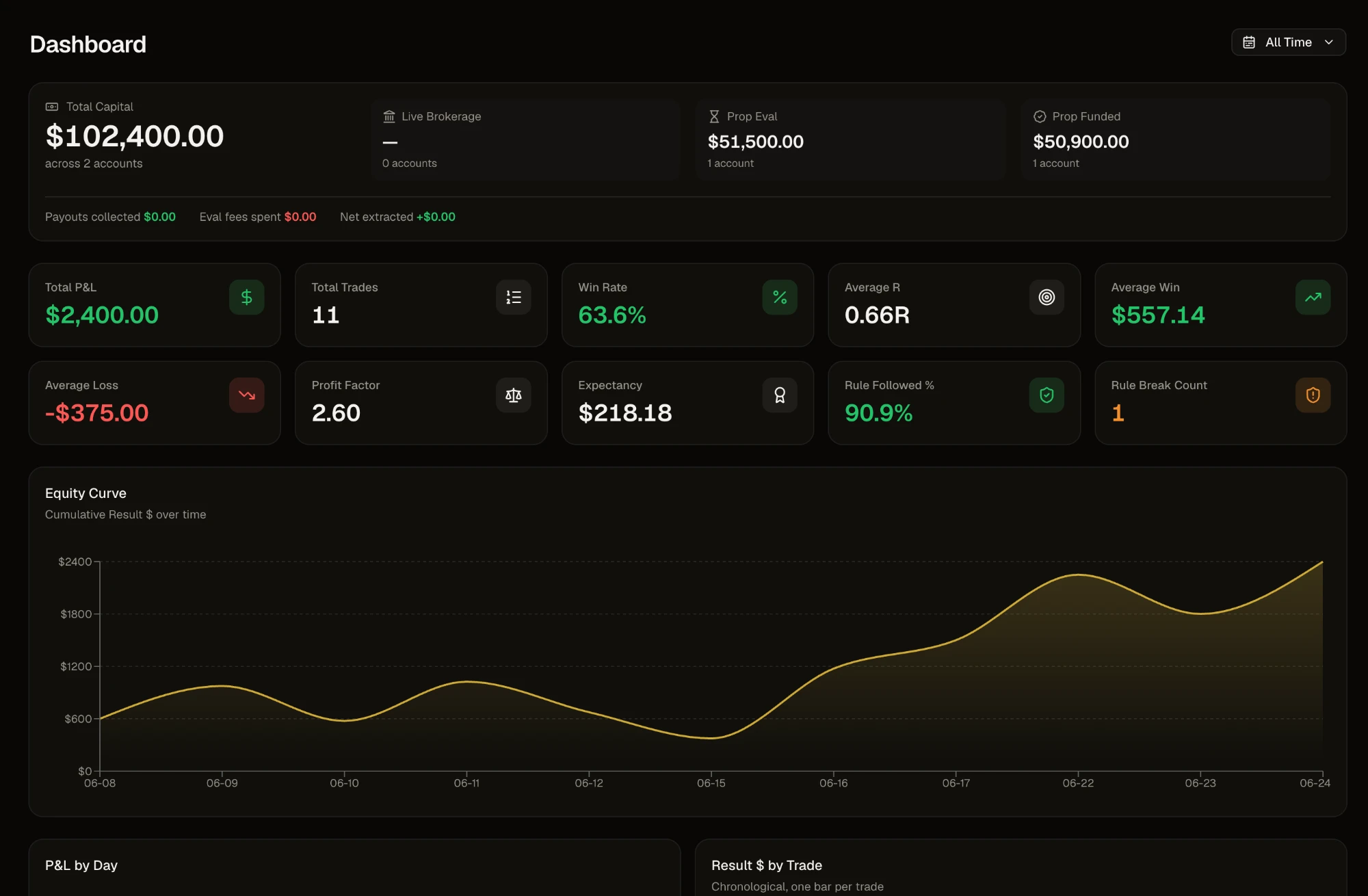Click the percent icon on Win Rate card
The image size is (1368, 896).
point(780,298)
